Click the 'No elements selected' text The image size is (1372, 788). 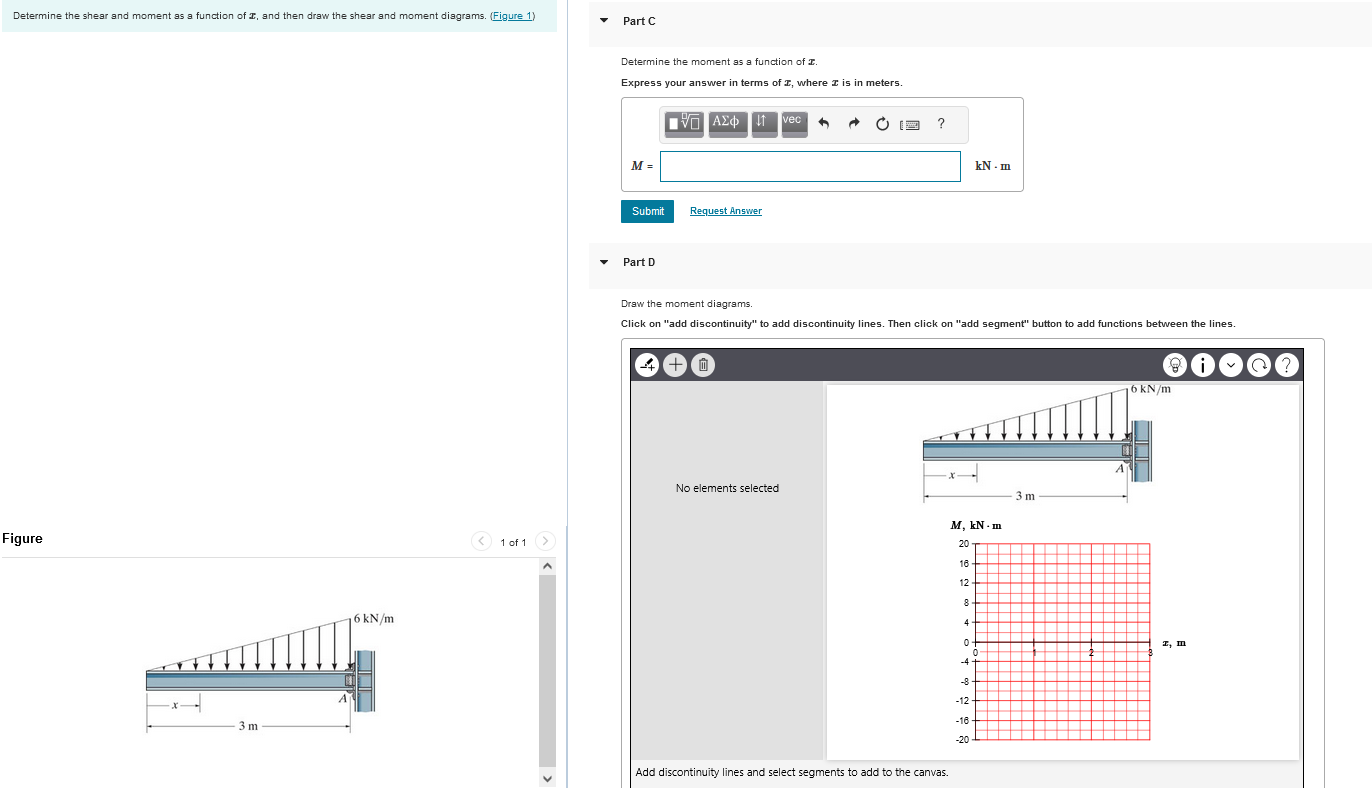727,488
